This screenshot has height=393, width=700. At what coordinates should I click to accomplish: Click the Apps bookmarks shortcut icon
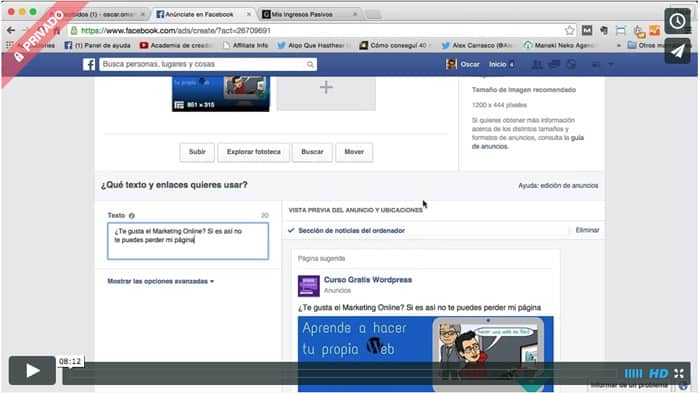pos(9,45)
